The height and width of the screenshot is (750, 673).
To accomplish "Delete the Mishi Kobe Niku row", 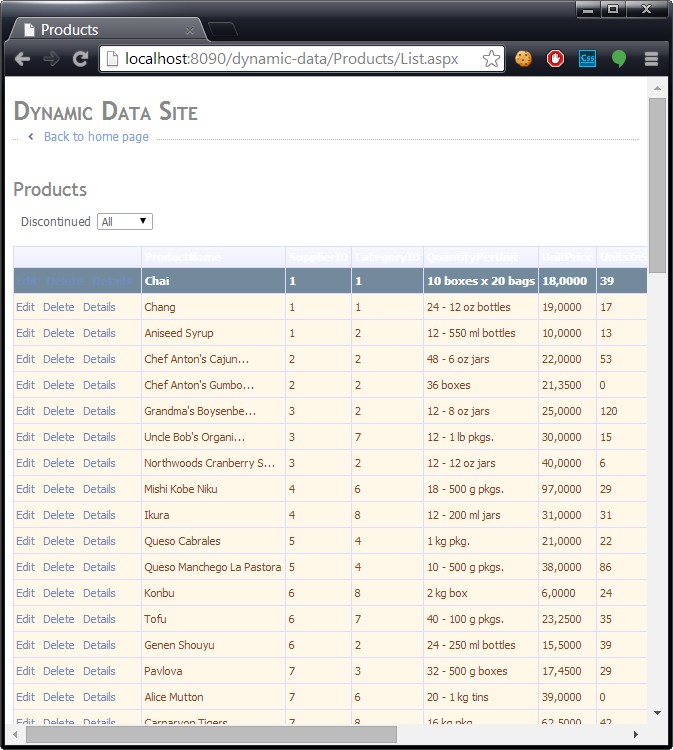I will pos(59,489).
